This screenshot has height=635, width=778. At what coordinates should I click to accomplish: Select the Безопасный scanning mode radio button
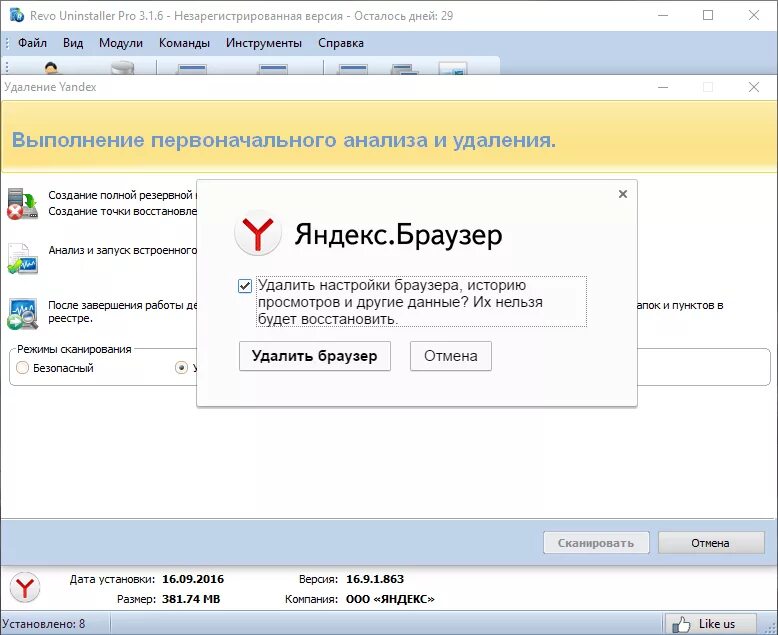[22, 368]
